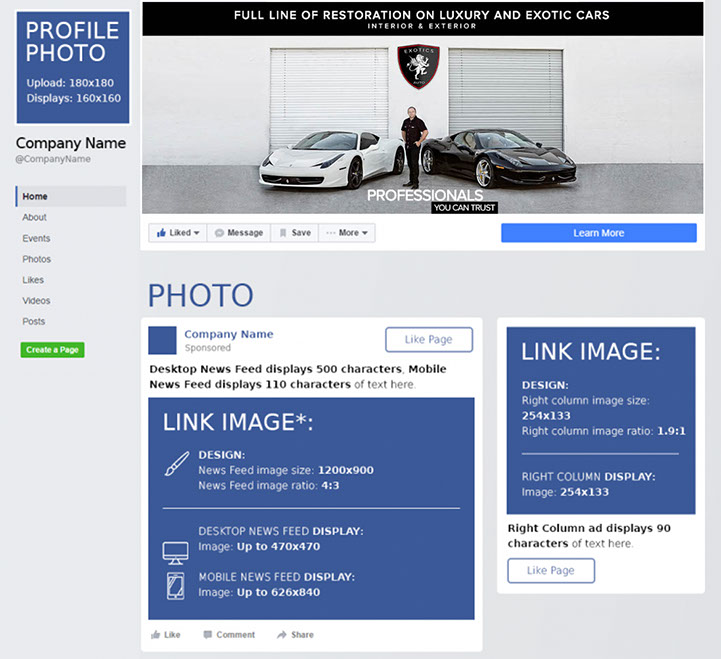Click the paintbrush design icon
Viewport: 721px width, 659px height.
click(176, 463)
